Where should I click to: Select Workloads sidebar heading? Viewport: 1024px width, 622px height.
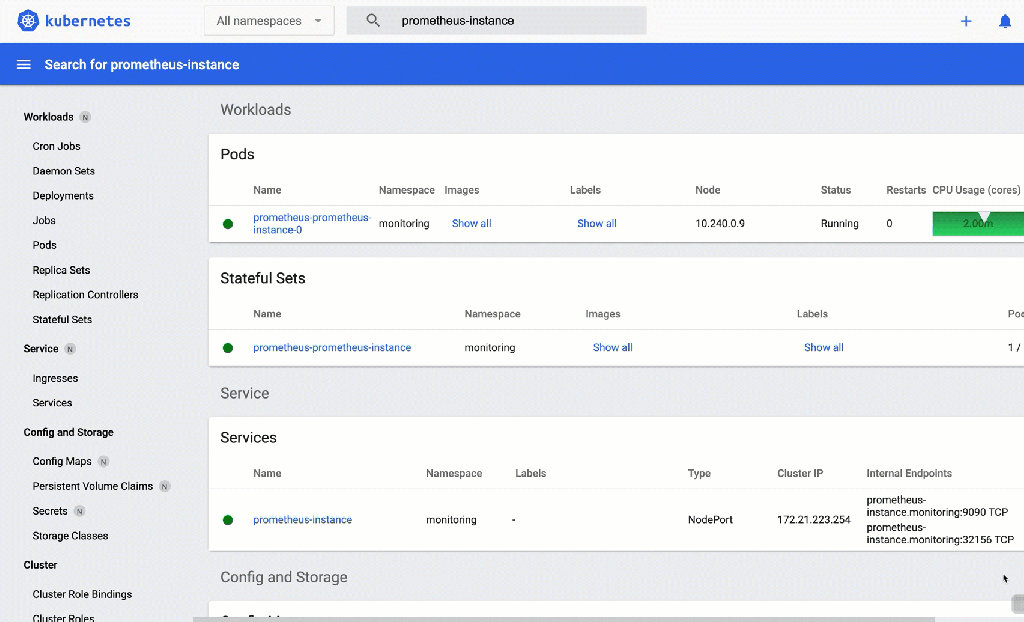coord(48,117)
